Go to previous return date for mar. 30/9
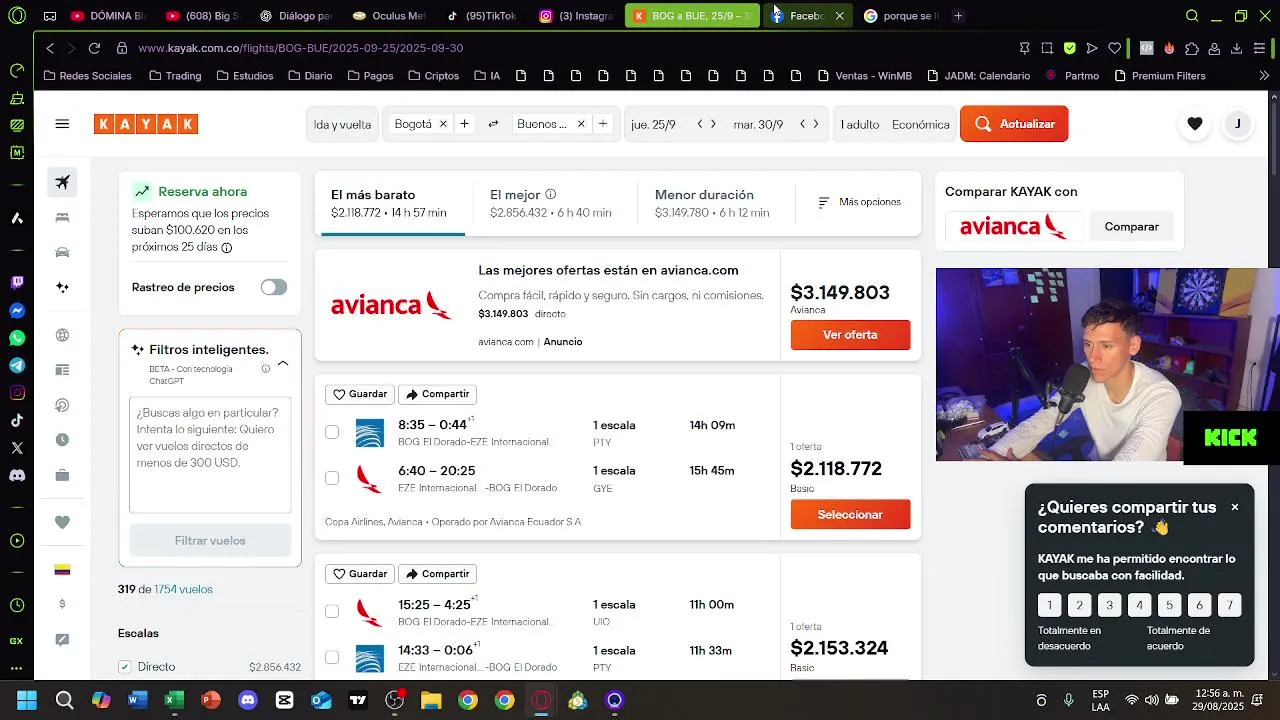1280x720 pixels. pyautogui.click(x=802, y=124)
